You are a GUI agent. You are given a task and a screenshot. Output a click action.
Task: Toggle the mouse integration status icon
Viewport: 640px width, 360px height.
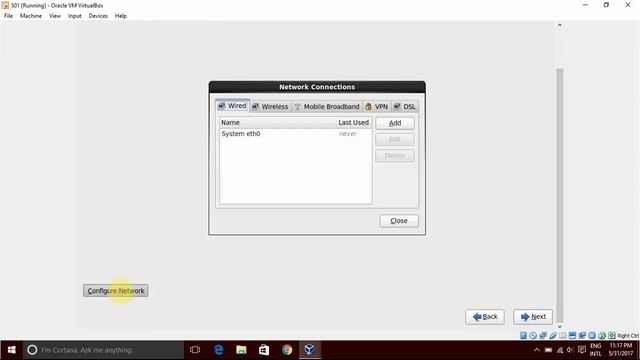tap(602, 336)
